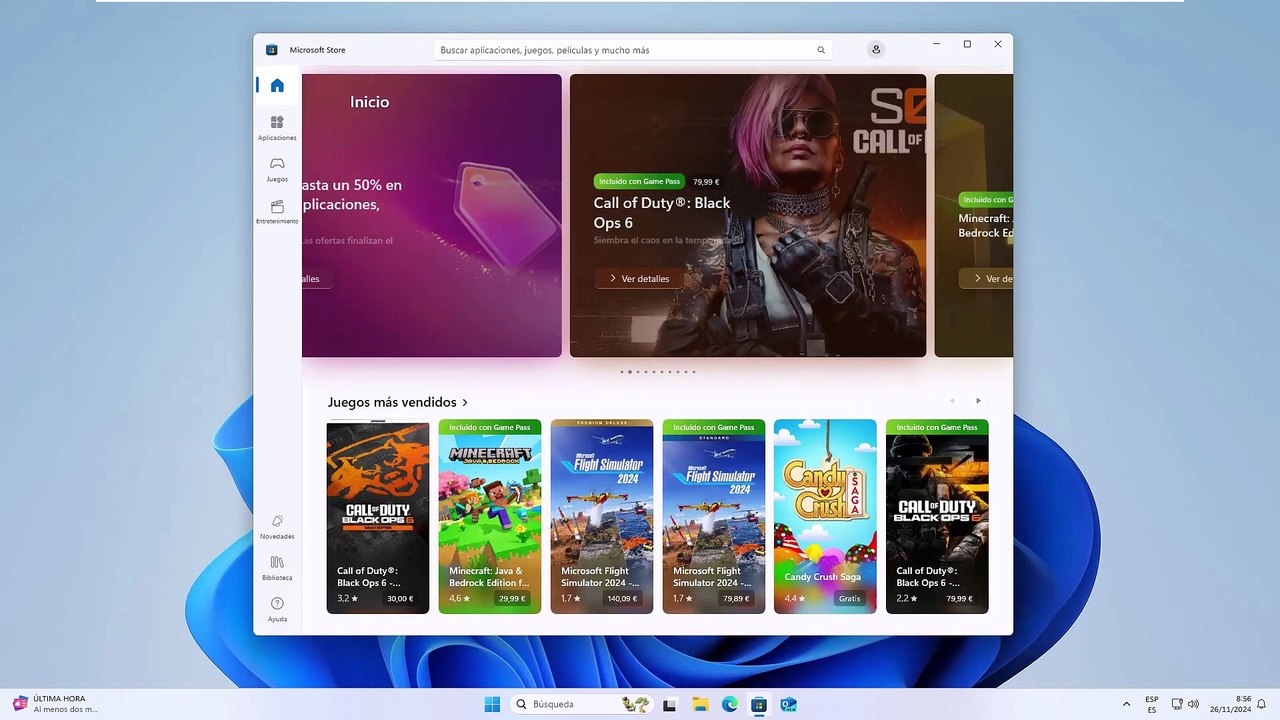The width and height of the screenshot is (1280, 720).
Task: Open the user account profile icon
Action: 876,50
